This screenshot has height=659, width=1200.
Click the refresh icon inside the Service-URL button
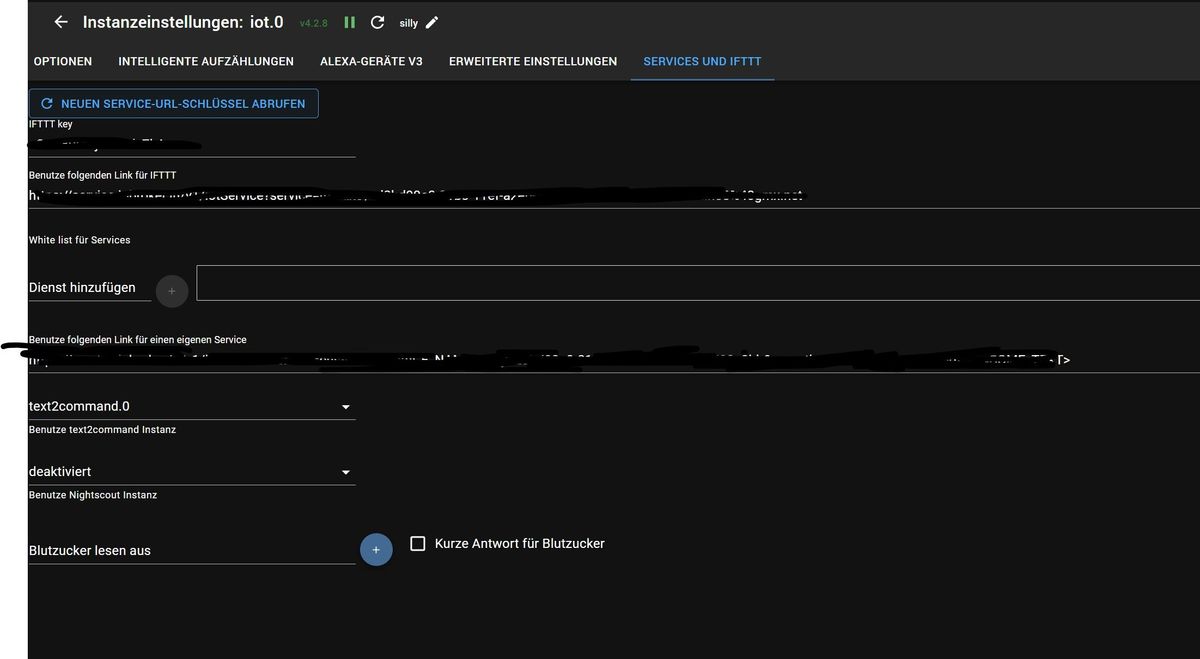[46, 102]
